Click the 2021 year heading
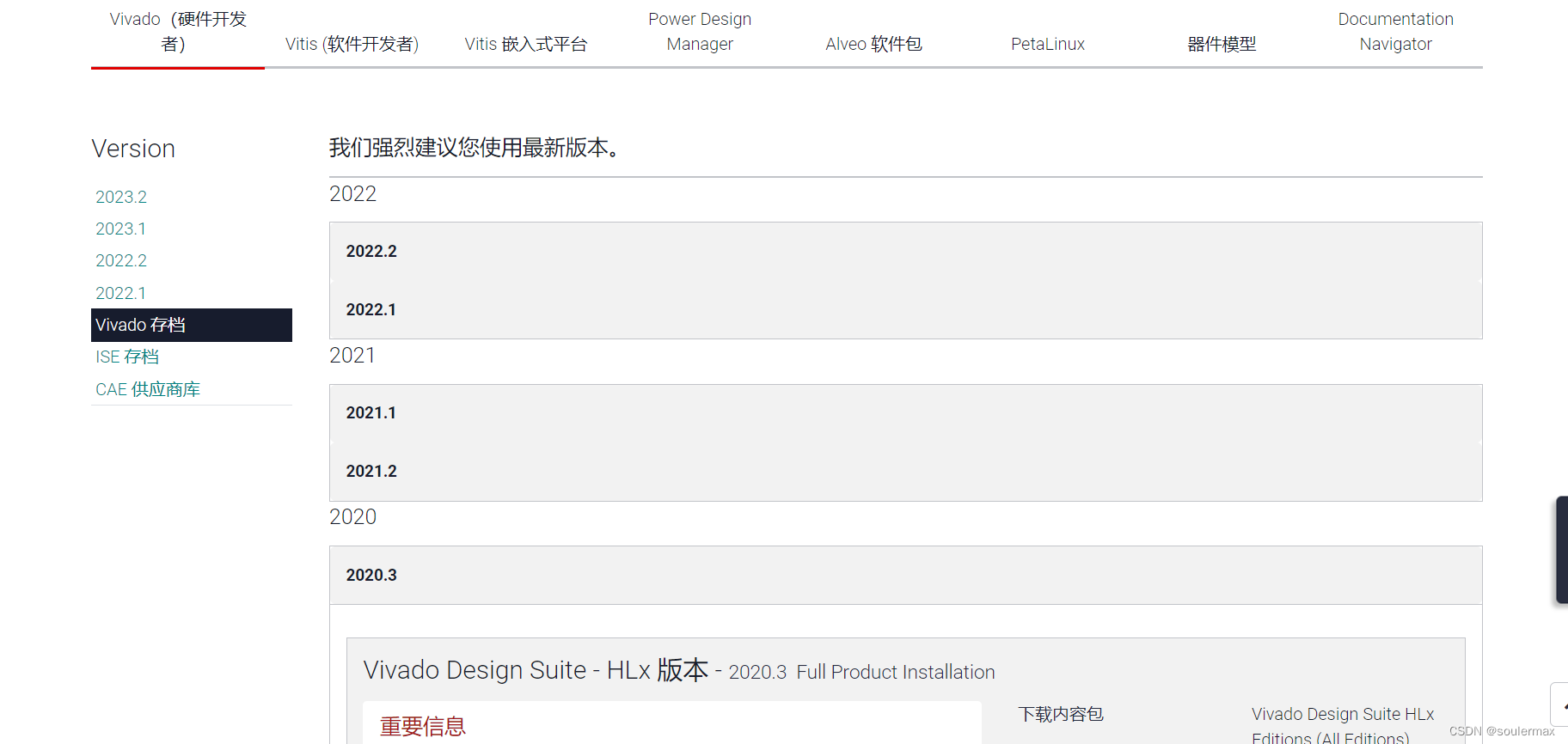The image size is (1568, 744). [x=352, y=355]
